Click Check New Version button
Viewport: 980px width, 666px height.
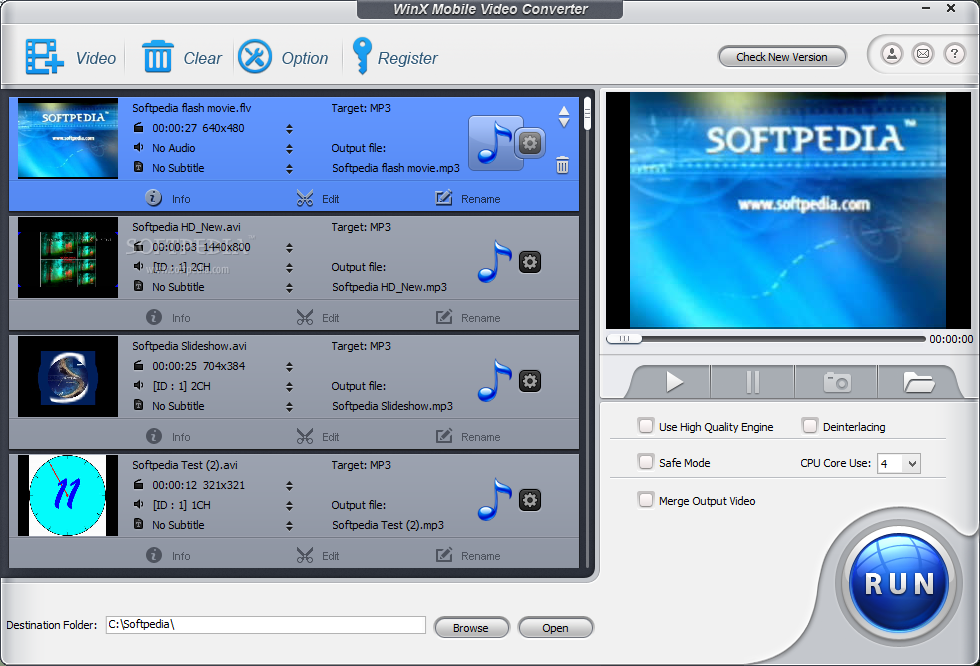tap(782, 57)
